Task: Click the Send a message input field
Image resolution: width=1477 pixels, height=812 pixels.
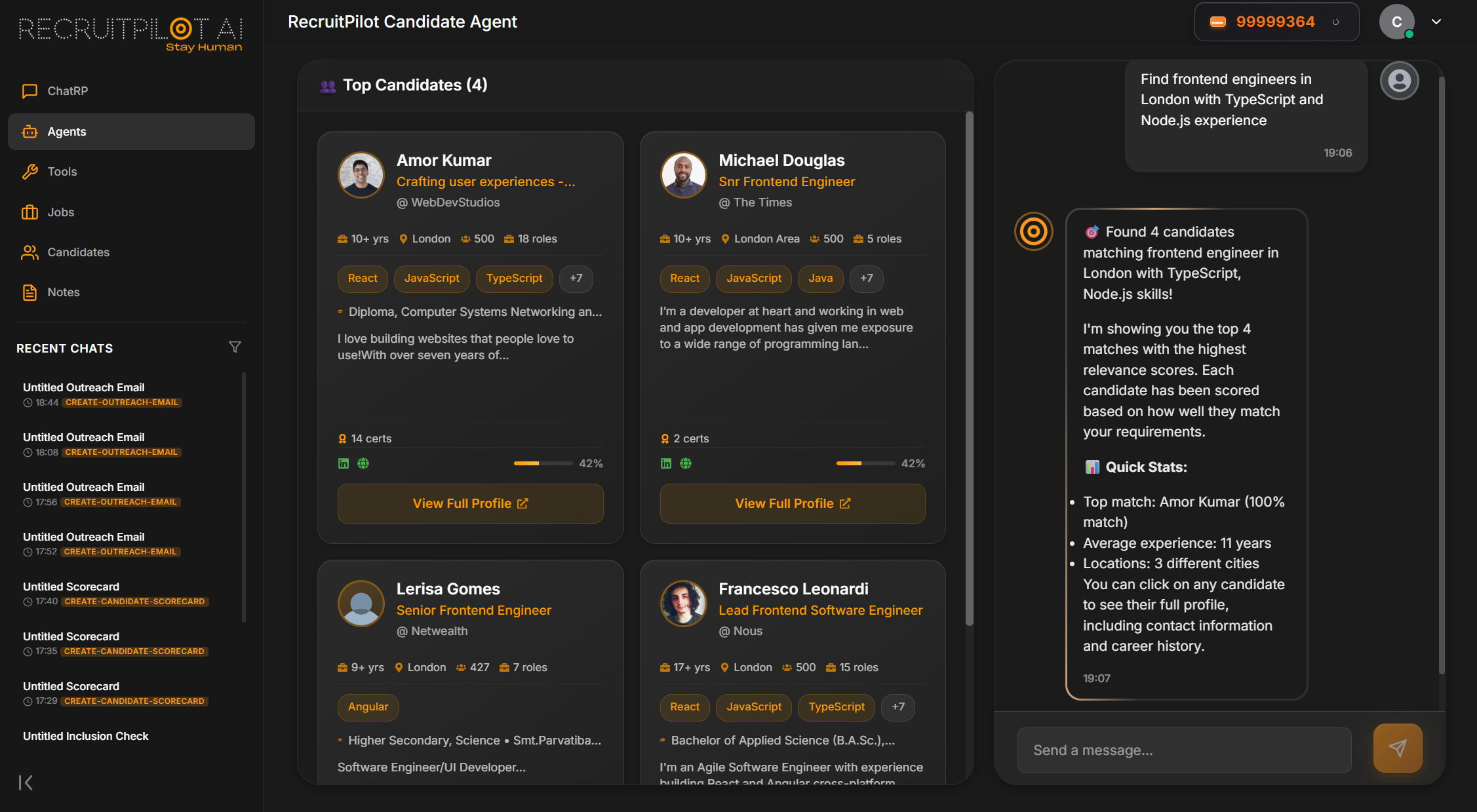Action: [1184, 750]
